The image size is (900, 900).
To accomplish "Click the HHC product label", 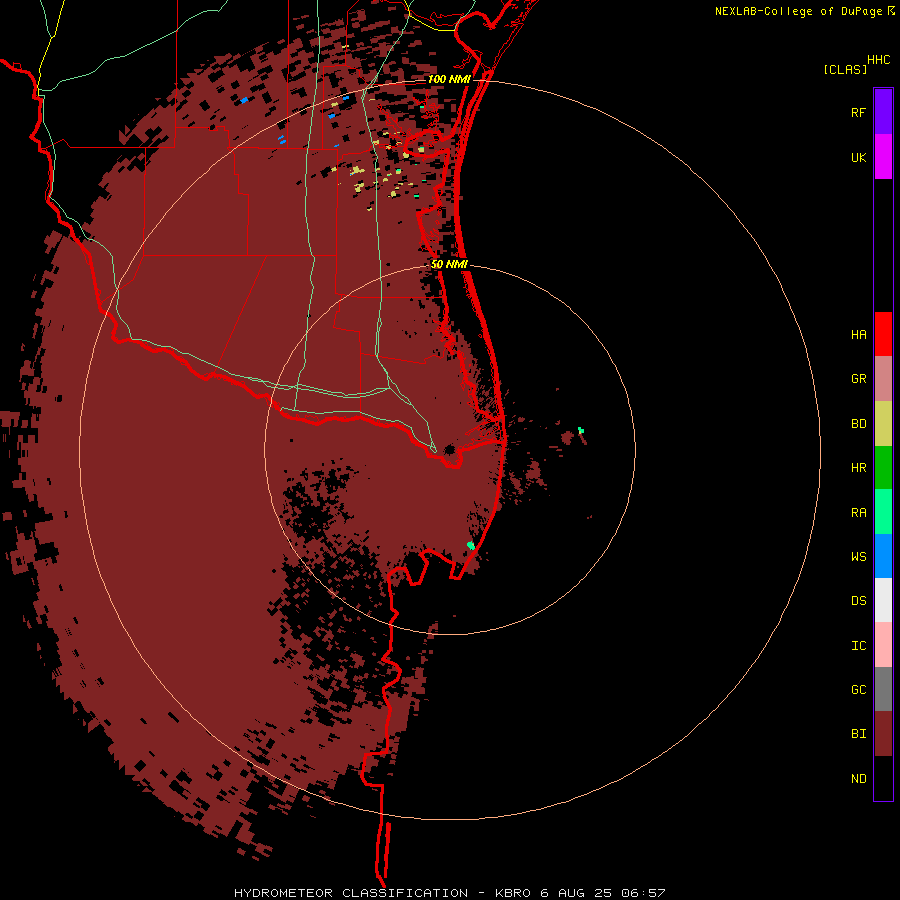I will click(x=878, y=60).
